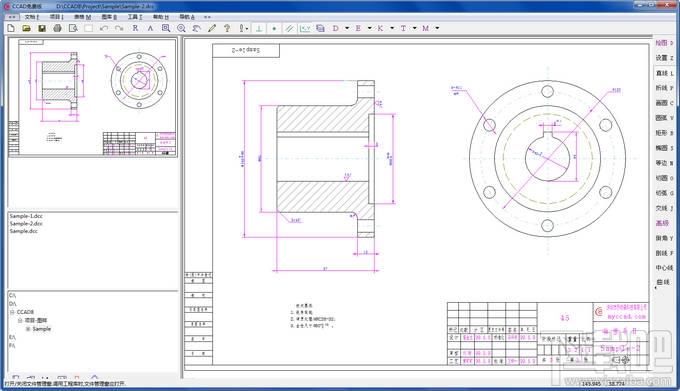Collapse the CCAD8 tree node
Screen dimensions: 680x391
tap(12, 312)
